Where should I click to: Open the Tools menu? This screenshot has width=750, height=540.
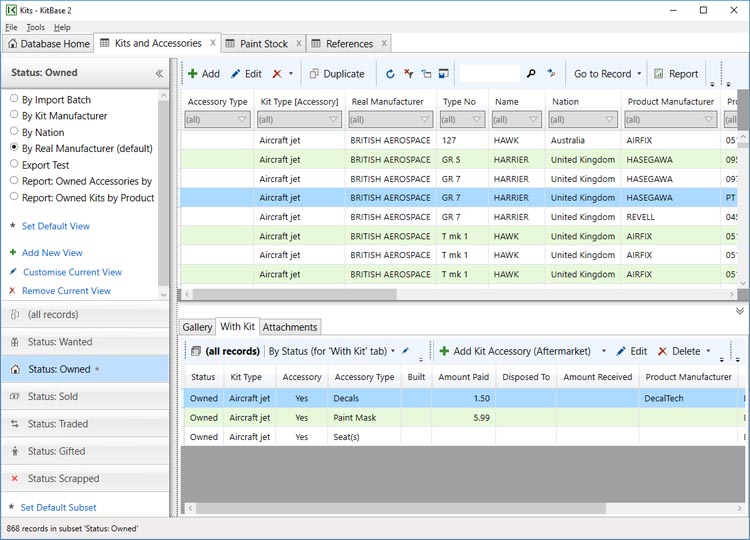click(x=35, y=27)
